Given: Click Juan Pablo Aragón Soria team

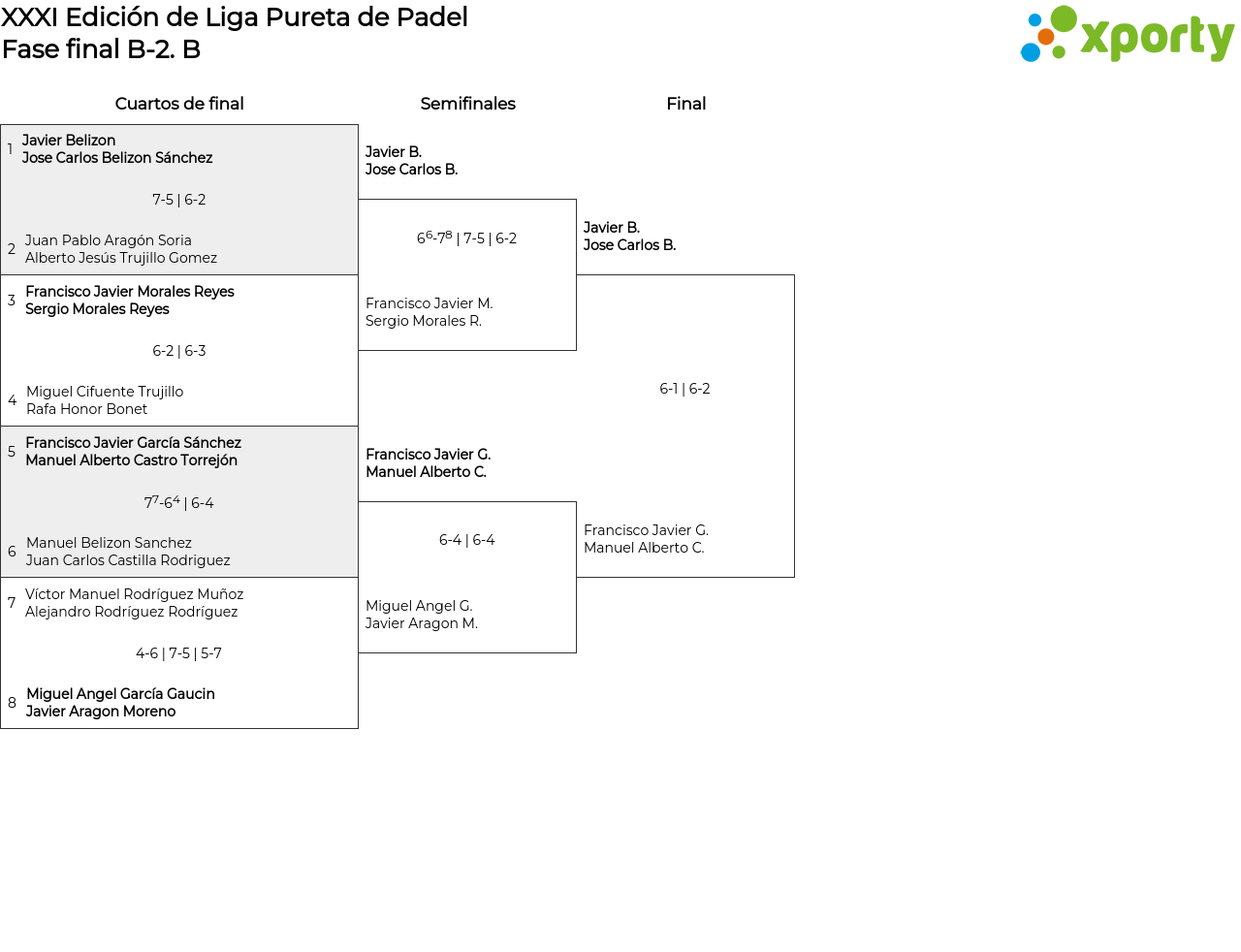Looking at the screenshot, I should click(120, 249).
